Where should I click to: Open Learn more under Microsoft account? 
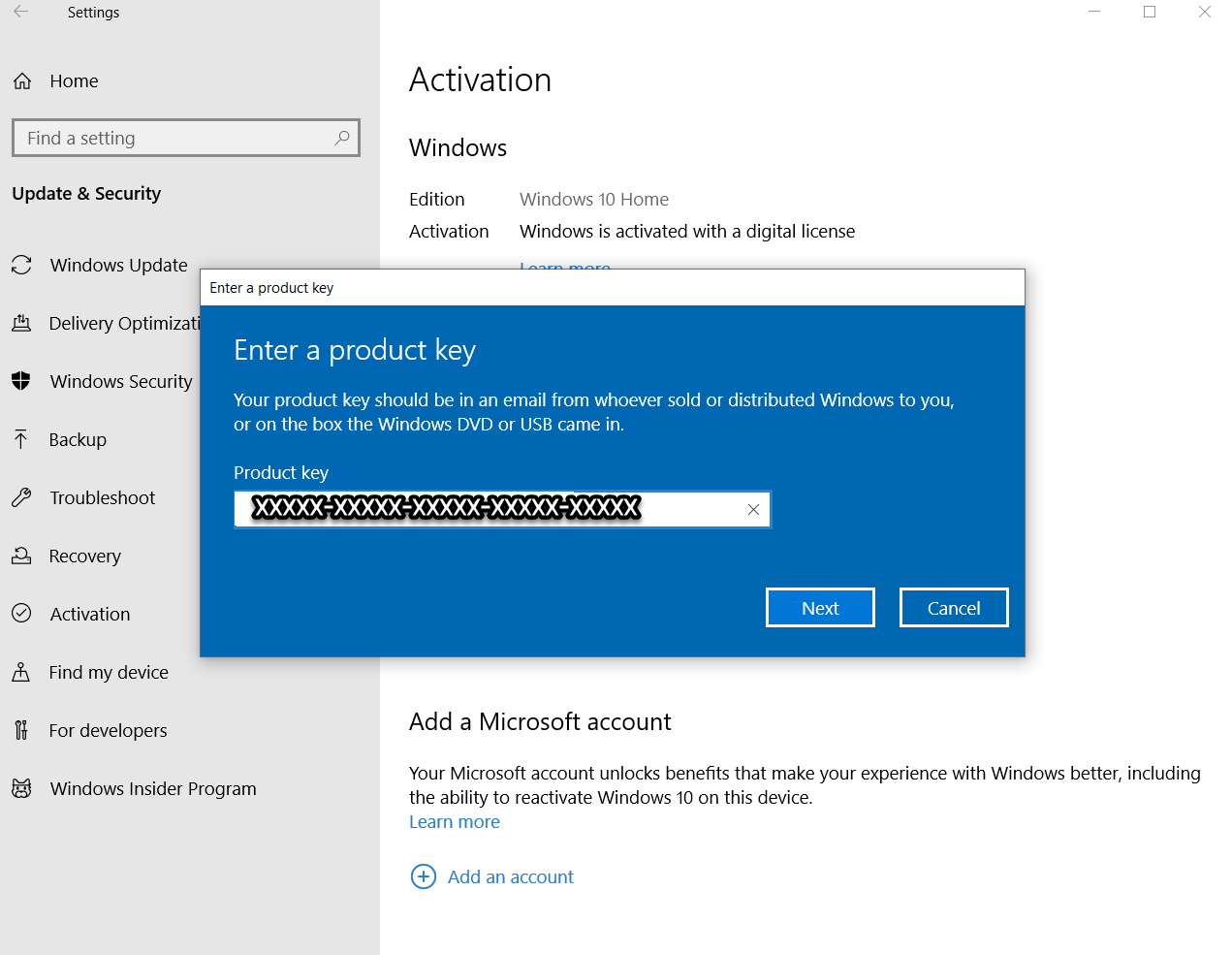[454, 822]
